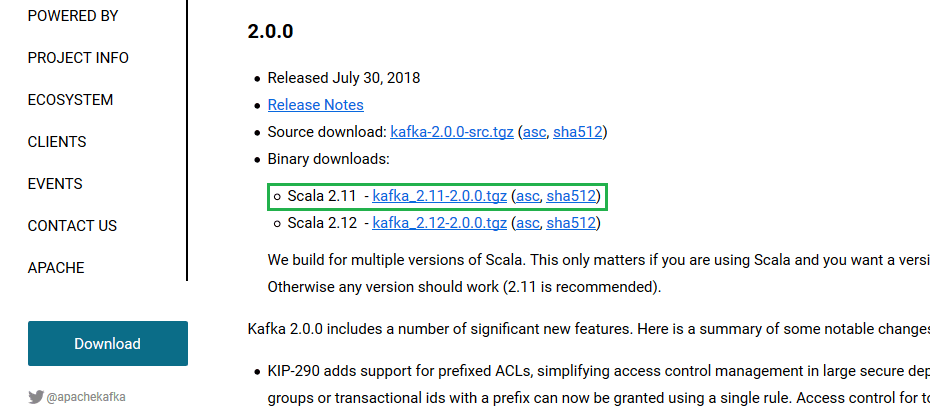Select ECOSYSTEM in the sidebar
The width and height of the screenshot is (930, 412).
(70, 100)
